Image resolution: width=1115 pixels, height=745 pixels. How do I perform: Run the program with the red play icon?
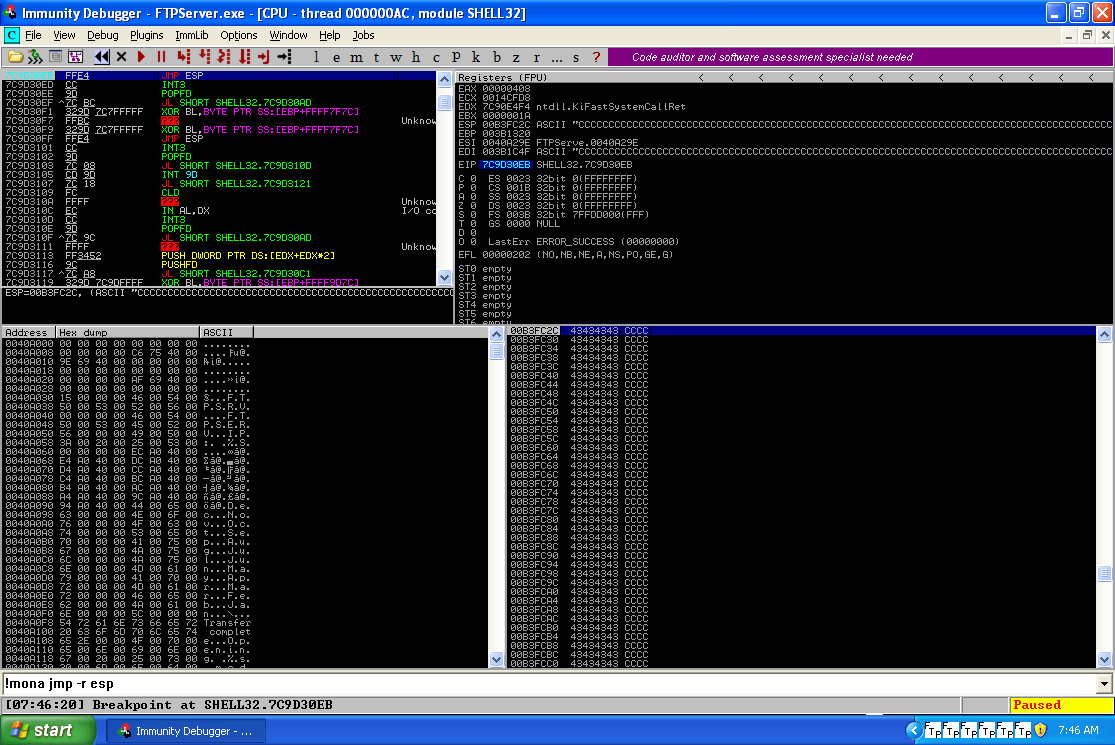[x=142, y=57]
